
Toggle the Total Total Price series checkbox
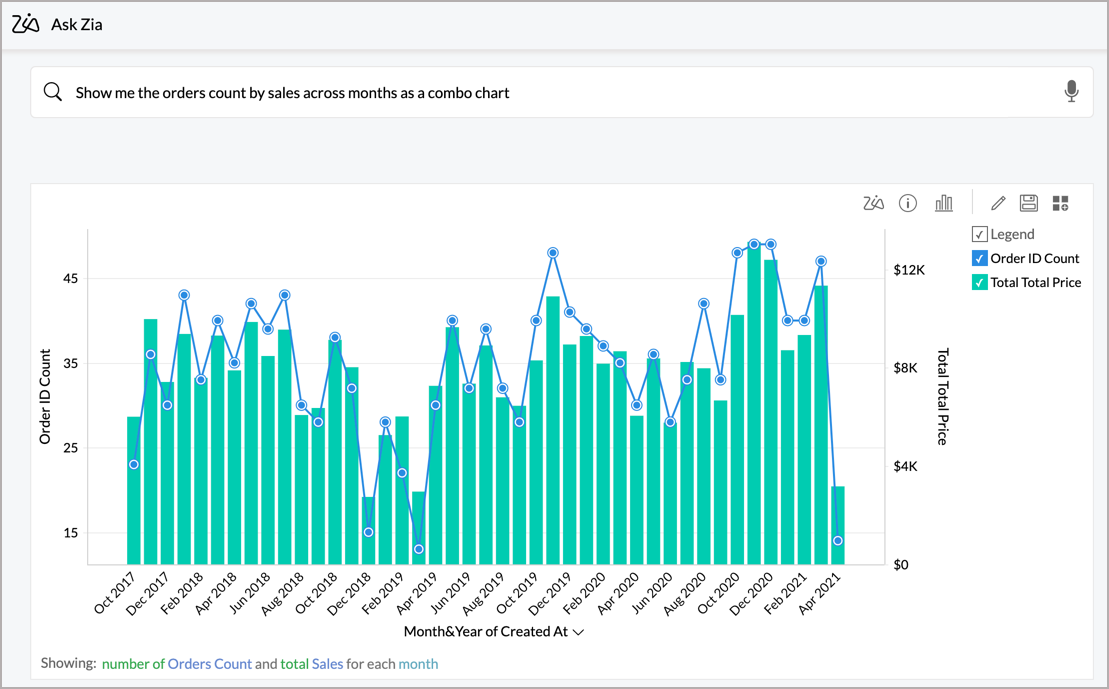(x=979, y=283)
